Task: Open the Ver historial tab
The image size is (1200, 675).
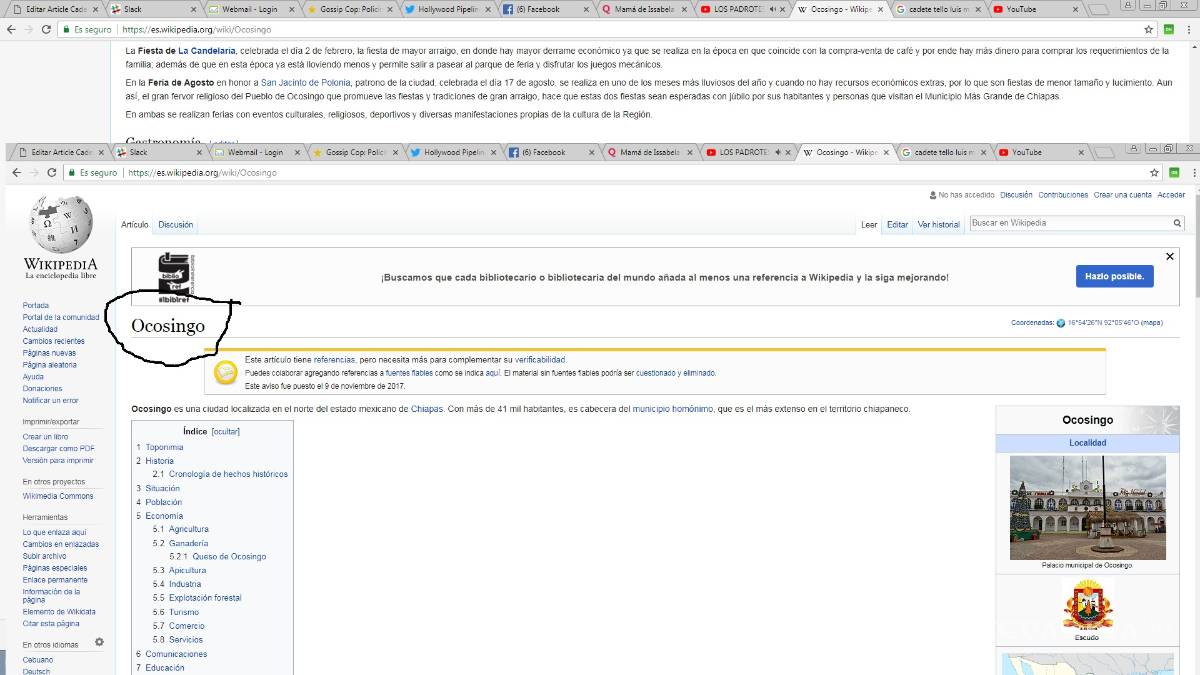Action: [x=938, y=225]
